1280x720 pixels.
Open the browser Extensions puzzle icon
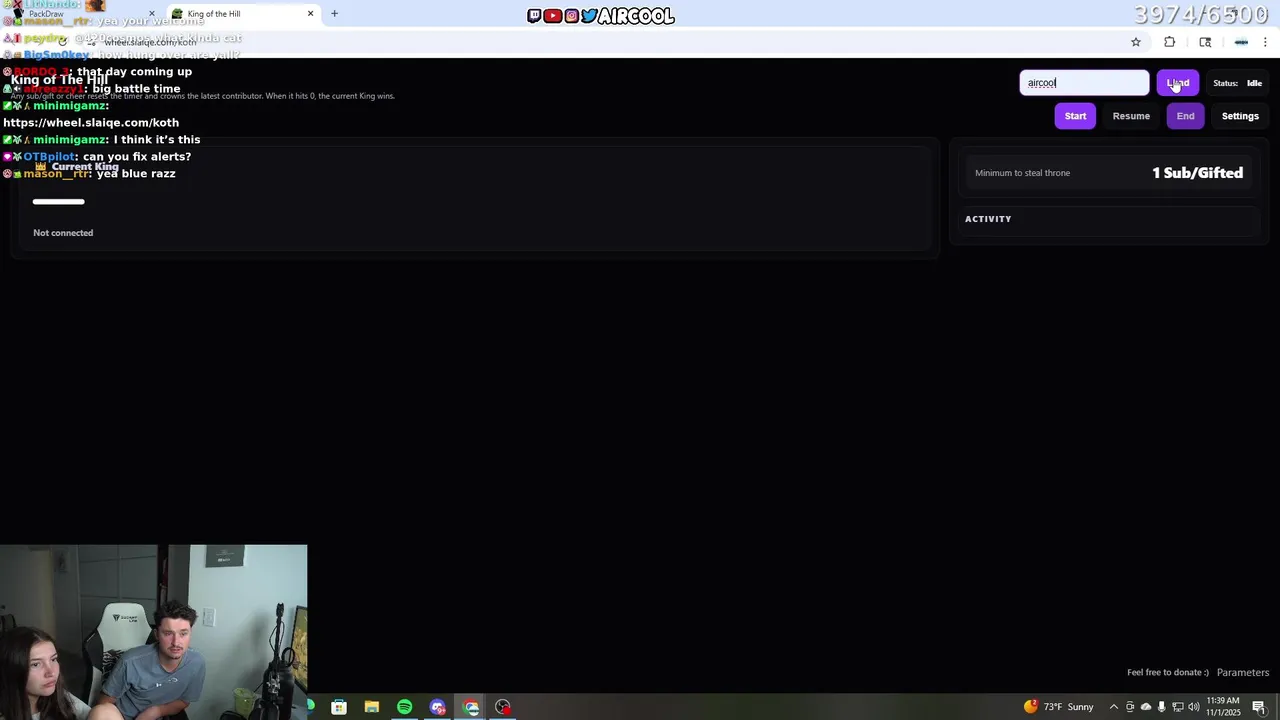[x=1169, y=42]
